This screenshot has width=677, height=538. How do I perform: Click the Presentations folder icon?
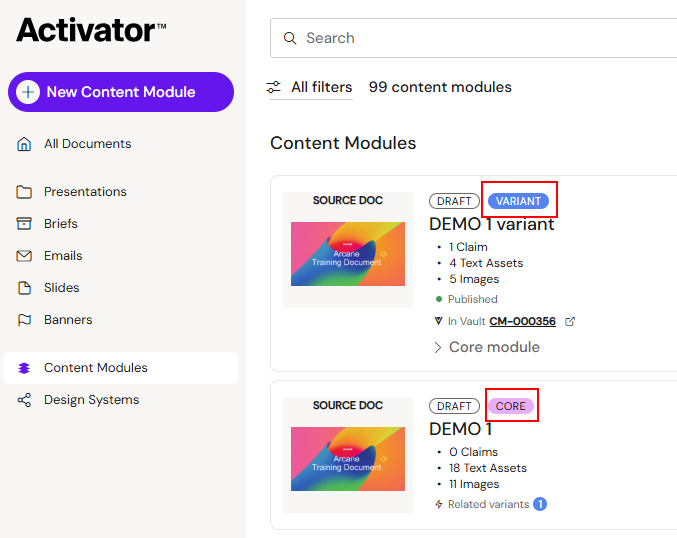[24, 192]
